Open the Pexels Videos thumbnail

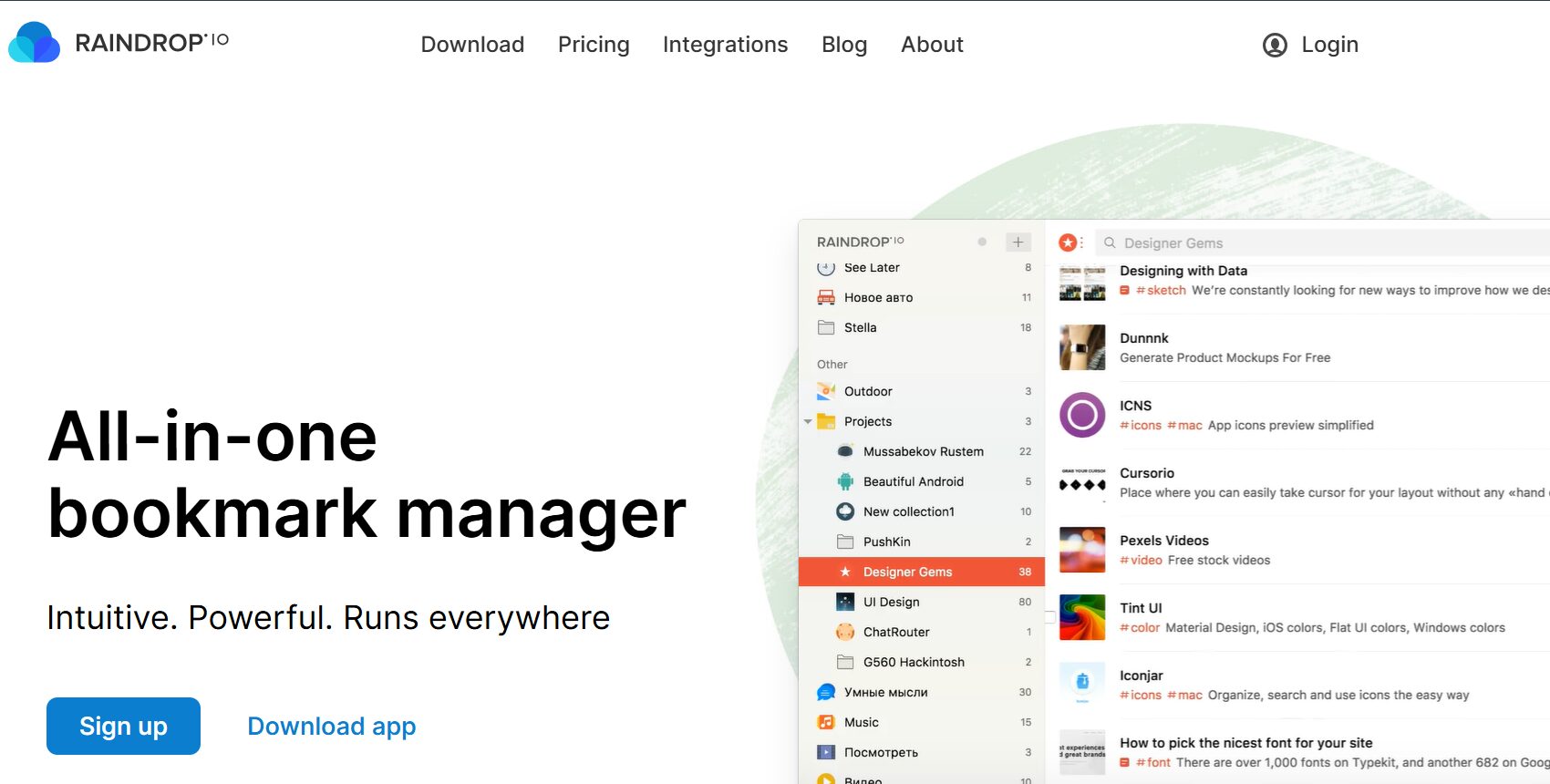point(1082,550)
